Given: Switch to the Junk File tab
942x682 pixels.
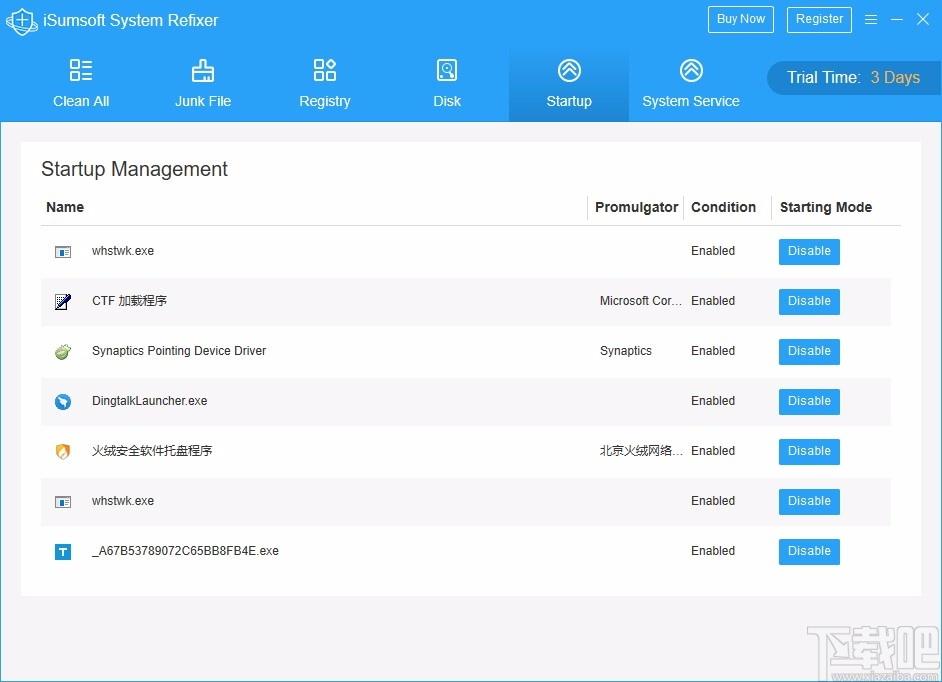Looking at the screenshot, I should [203, 85].
